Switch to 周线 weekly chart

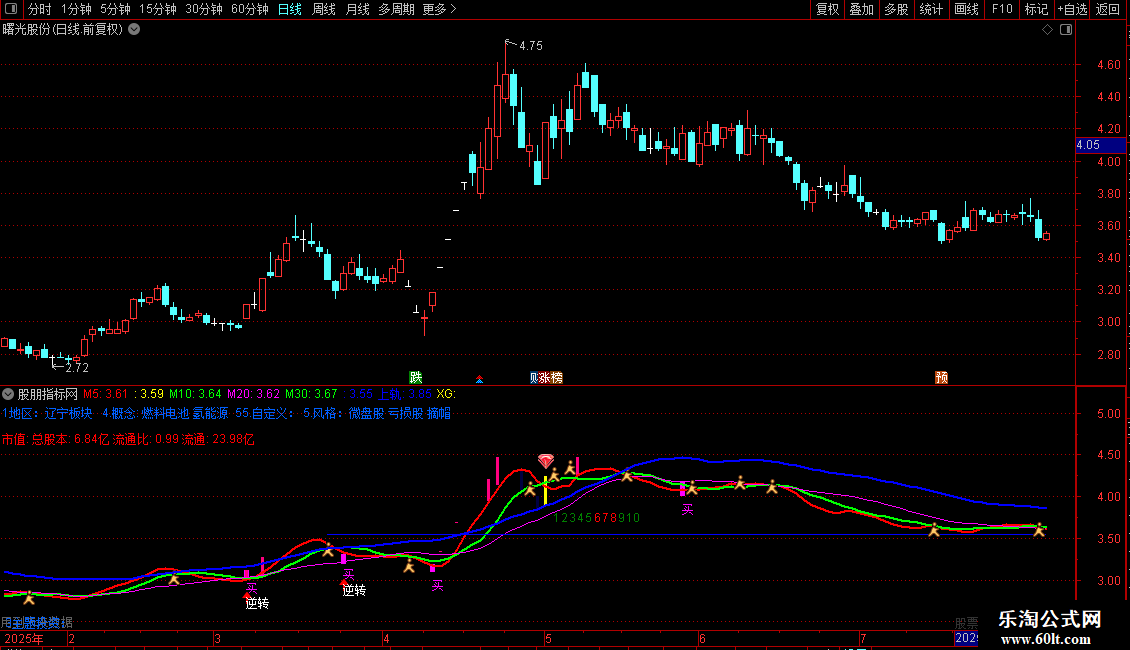coord(324,9)
